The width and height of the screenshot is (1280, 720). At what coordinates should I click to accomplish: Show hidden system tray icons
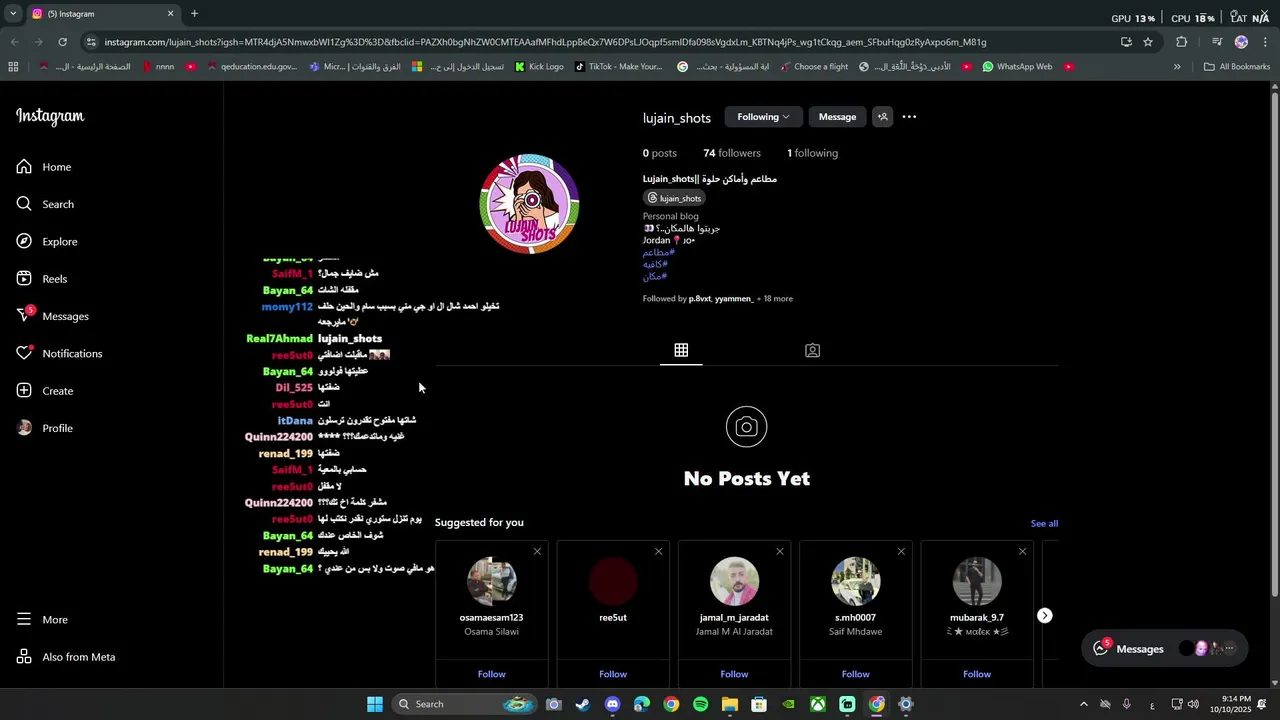[x=1083, y=704]
